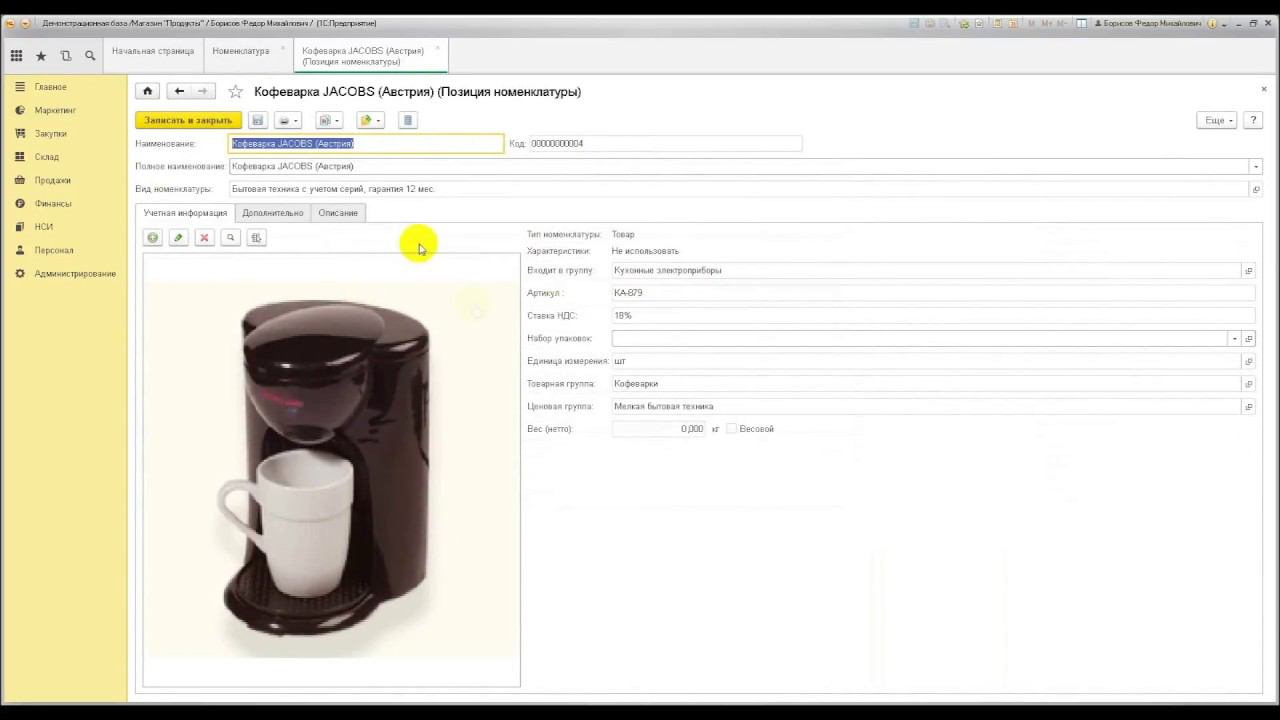Open the reports dropdown in form toolbar
Viewport: 1280px width, 720px height.
(x=329, y=120)
